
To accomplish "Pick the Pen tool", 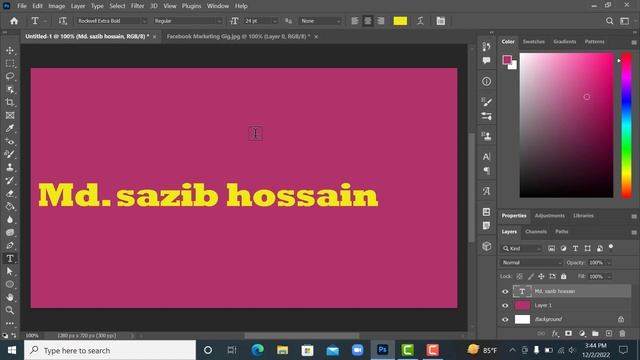I will [x=10, y=245].
